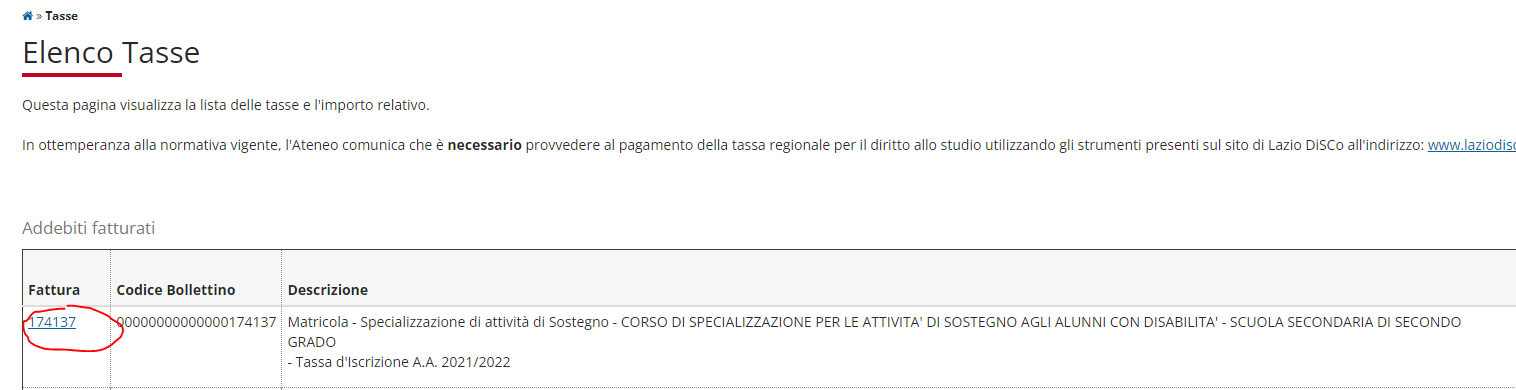
Task: Click the Fattura column header
Action: pyautogui.click(x=54, y=290)
